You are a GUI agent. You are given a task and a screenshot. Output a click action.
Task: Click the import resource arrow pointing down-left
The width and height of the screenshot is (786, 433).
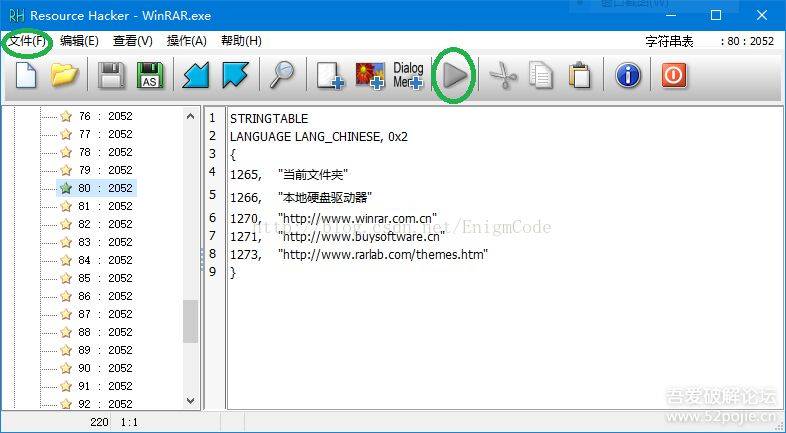click(195, 75)
